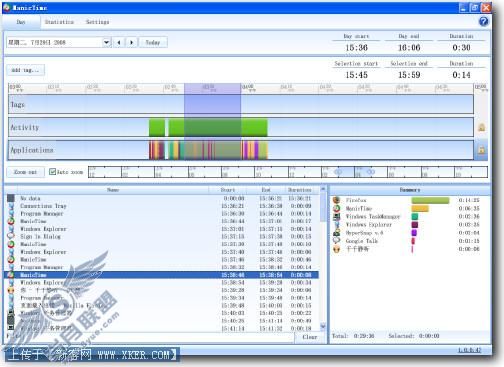Switch to the Statistics tab
This screenshot has width=504, height=367.
(x=59, y=22)
